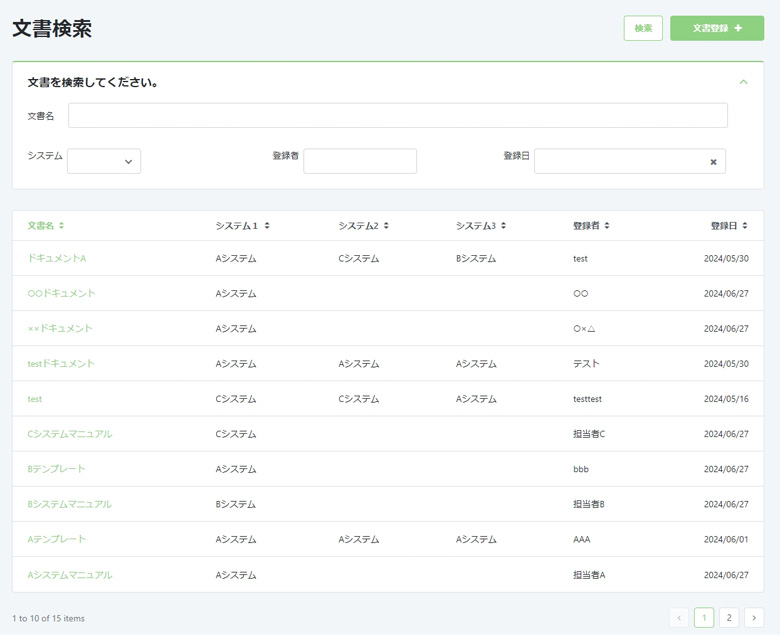780x635 pixels.
Task: Open the testドキュメント link
Action: [61, 363]
